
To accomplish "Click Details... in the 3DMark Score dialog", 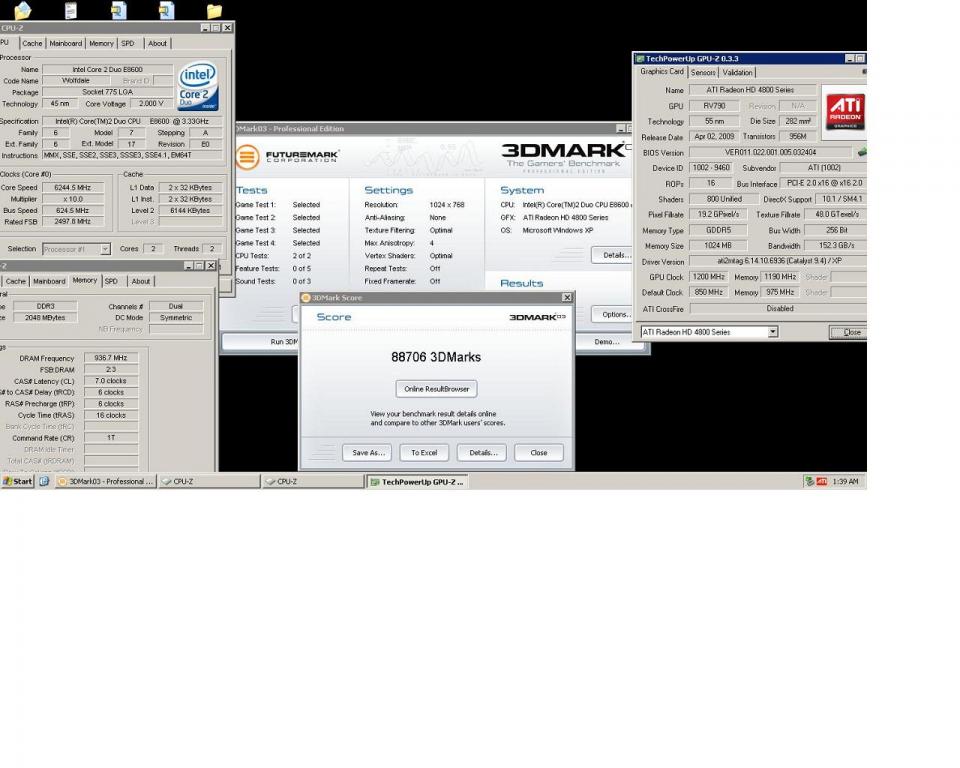I will click(x=482, y=453).
